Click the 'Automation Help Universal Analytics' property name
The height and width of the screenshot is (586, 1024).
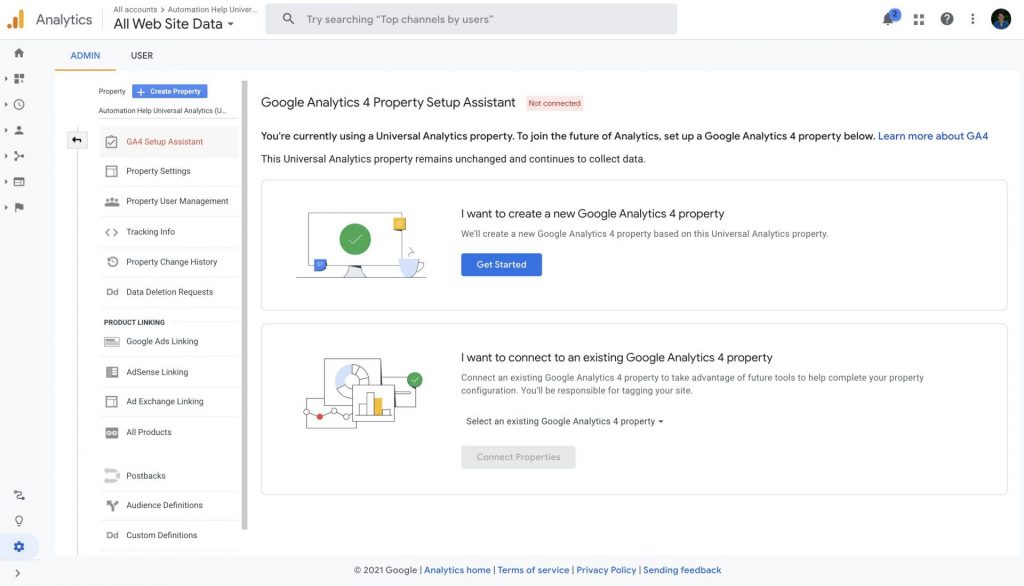pos(162,111)
